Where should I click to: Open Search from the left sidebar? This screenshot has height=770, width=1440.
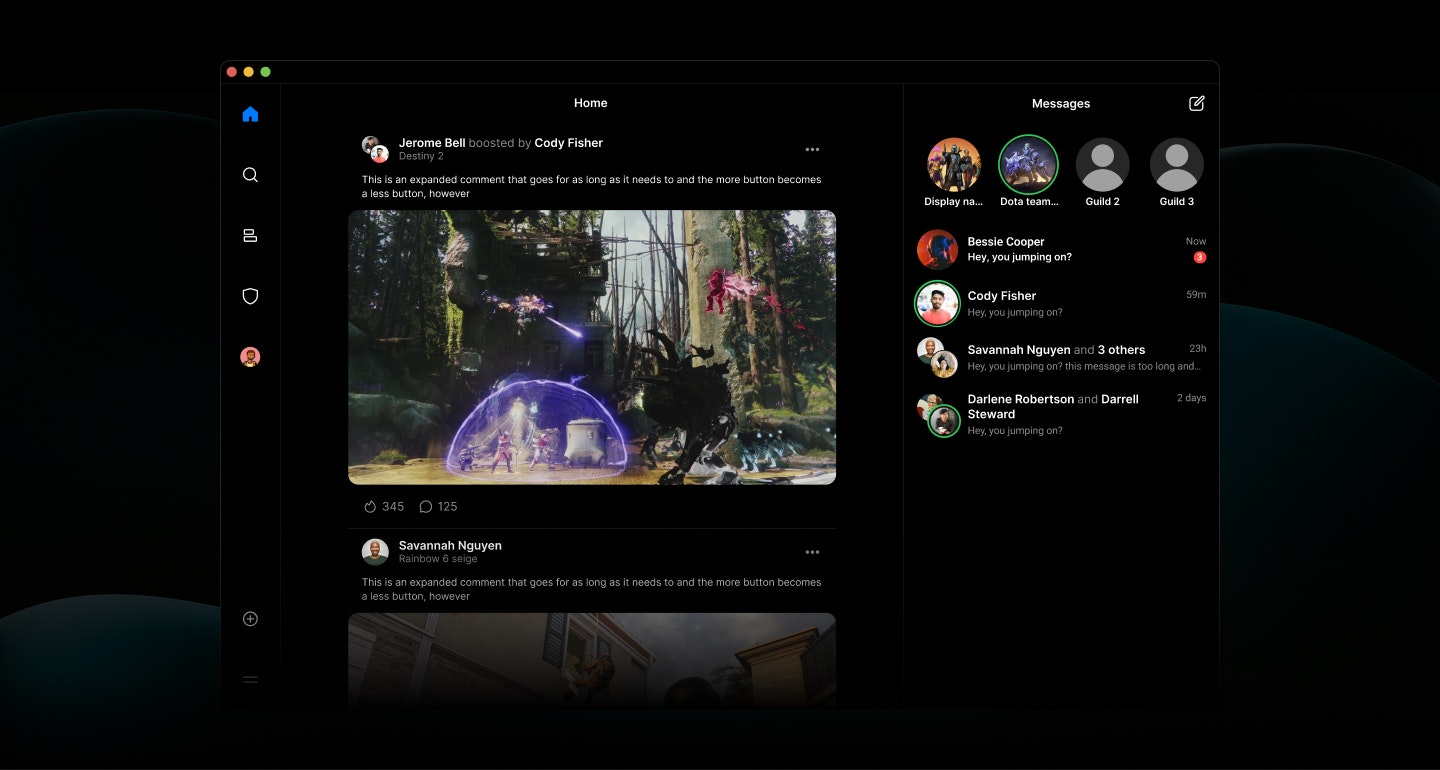[x=250, y=174]
